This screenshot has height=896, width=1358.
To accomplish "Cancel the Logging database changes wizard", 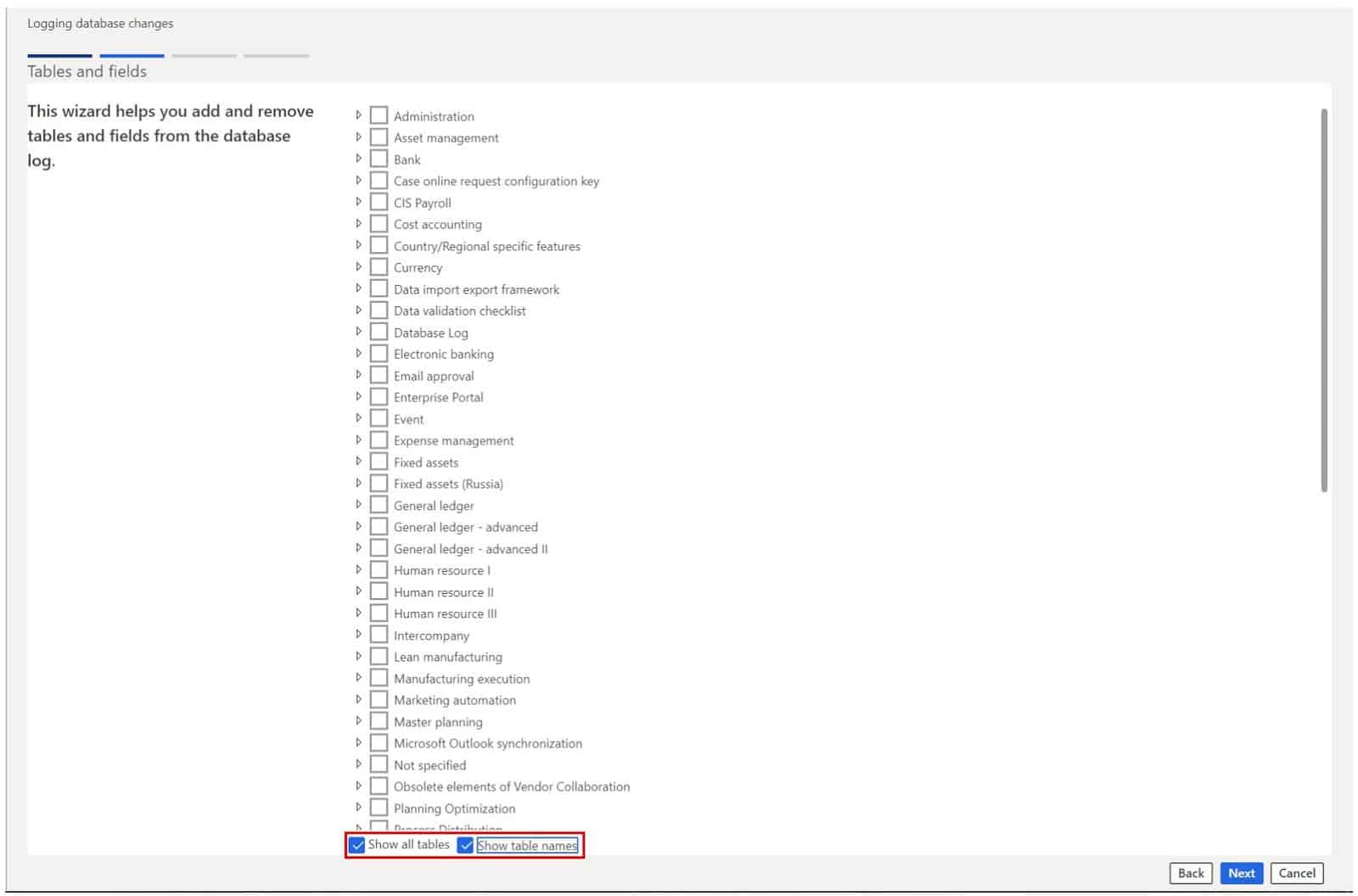I will tap(1297, 872).
